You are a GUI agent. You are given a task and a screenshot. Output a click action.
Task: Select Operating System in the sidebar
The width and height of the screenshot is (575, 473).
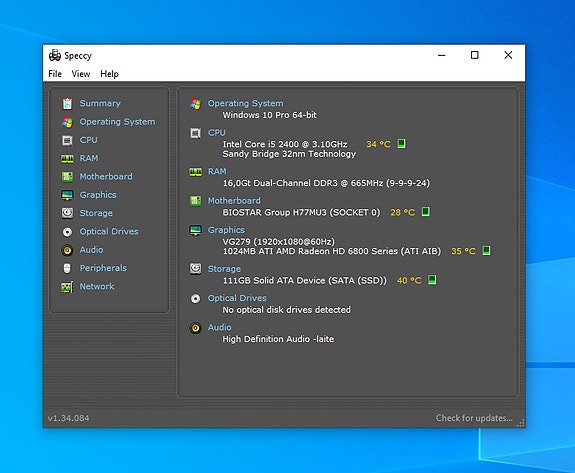[117, 122]
